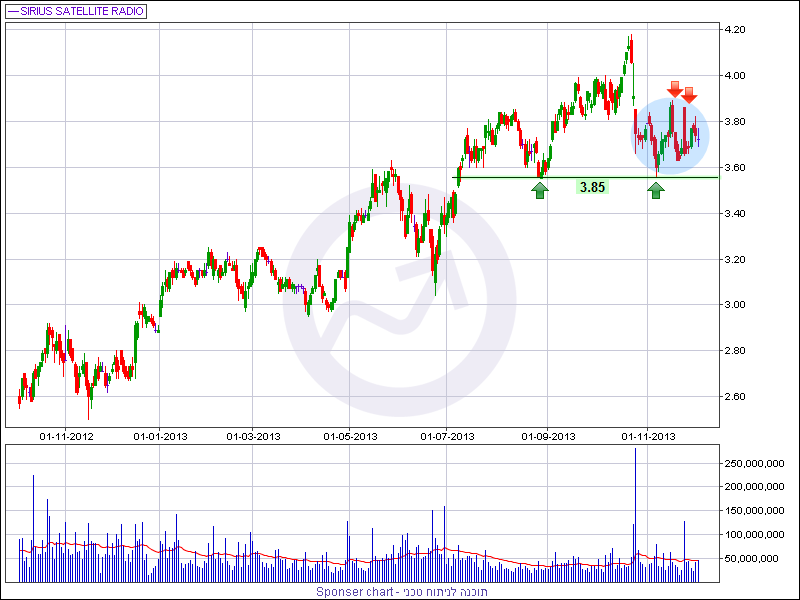Screen dimensions: 800x600
Task: Click the 250,000,000 volume axis value
Action: pos(754,463)
